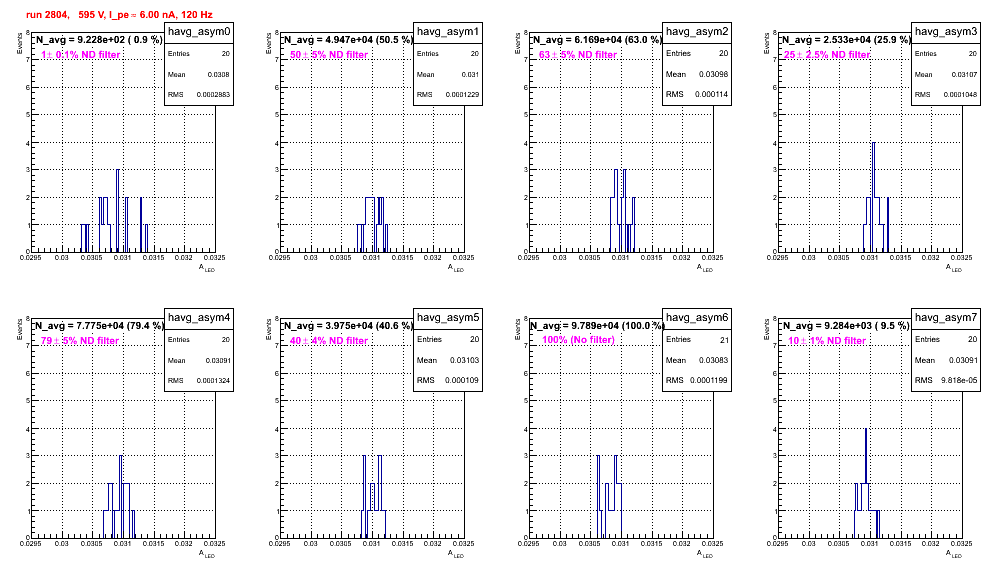The width and height of the screenshot is (996, 572).
Task: Click RMS value 0.0001229 in havg_asym1
Action: [x=462, y=95]
